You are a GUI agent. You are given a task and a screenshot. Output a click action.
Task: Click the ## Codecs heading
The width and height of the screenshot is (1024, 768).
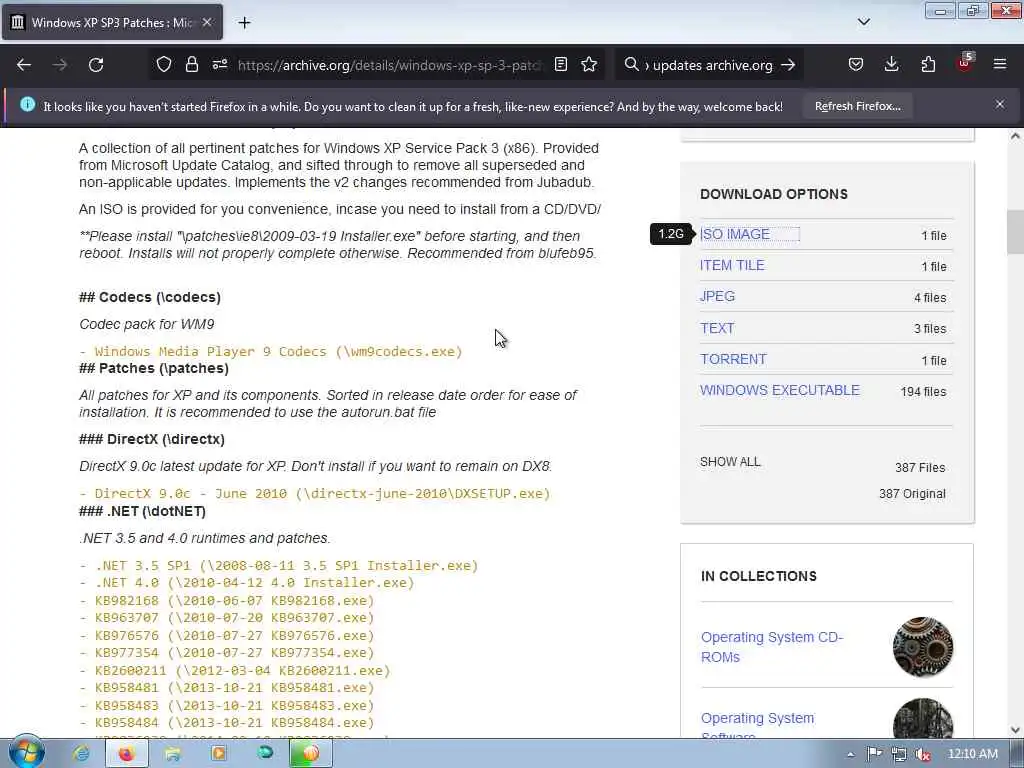click(150, 297)
